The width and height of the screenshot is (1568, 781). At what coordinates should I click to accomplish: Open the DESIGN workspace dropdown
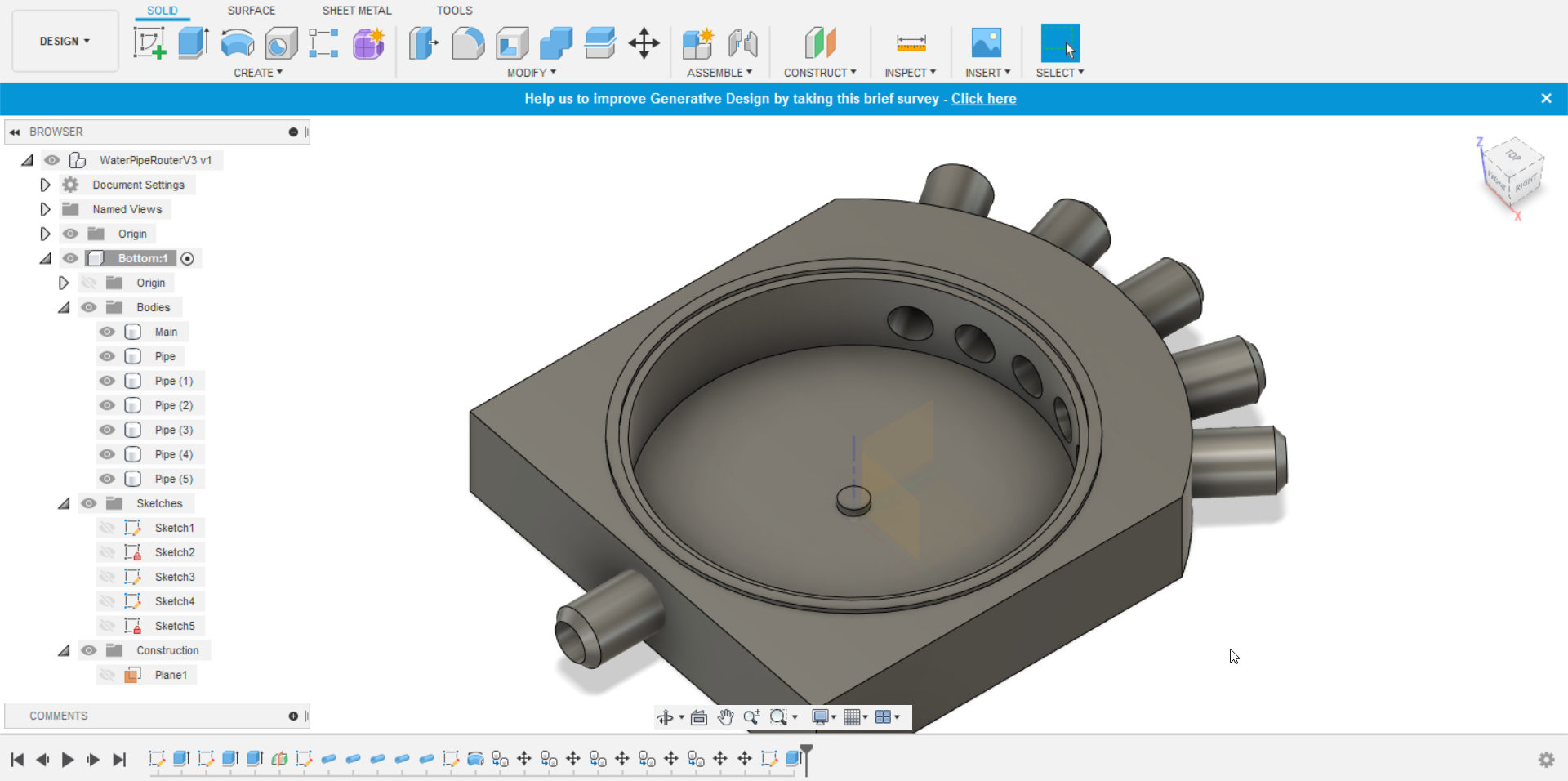click(x=65, y=41)
